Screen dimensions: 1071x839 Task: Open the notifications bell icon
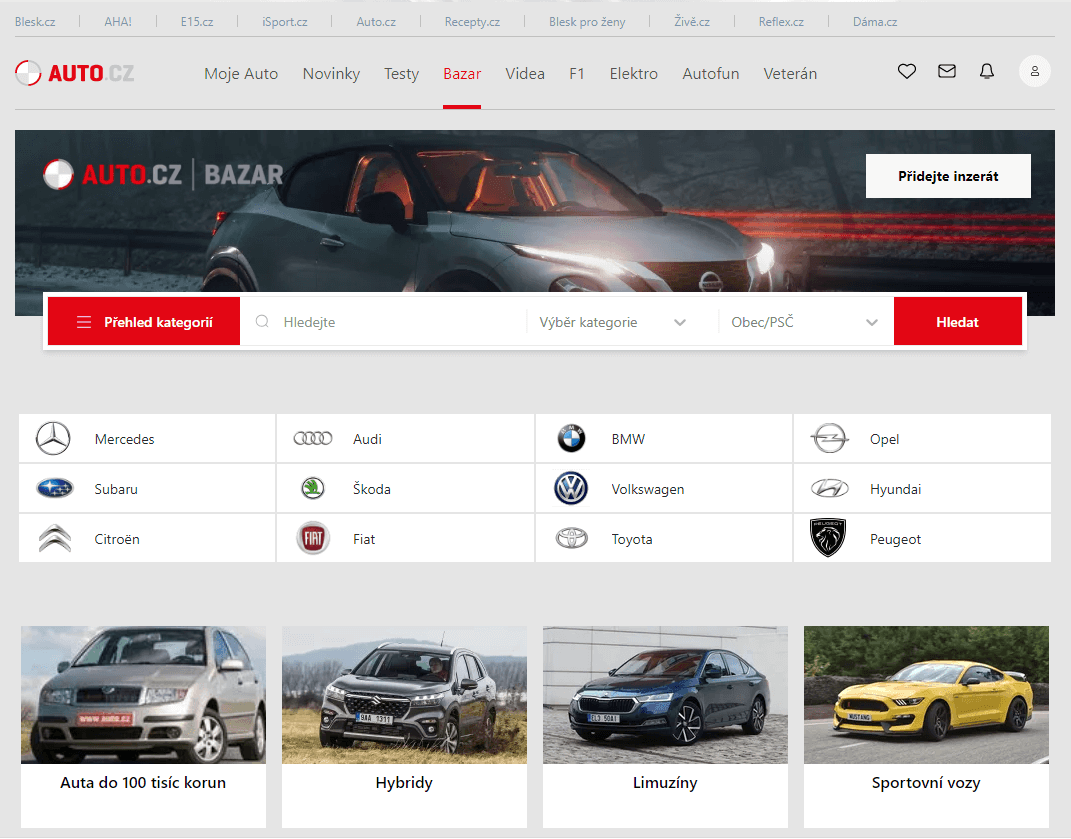[x=986, y=71]
